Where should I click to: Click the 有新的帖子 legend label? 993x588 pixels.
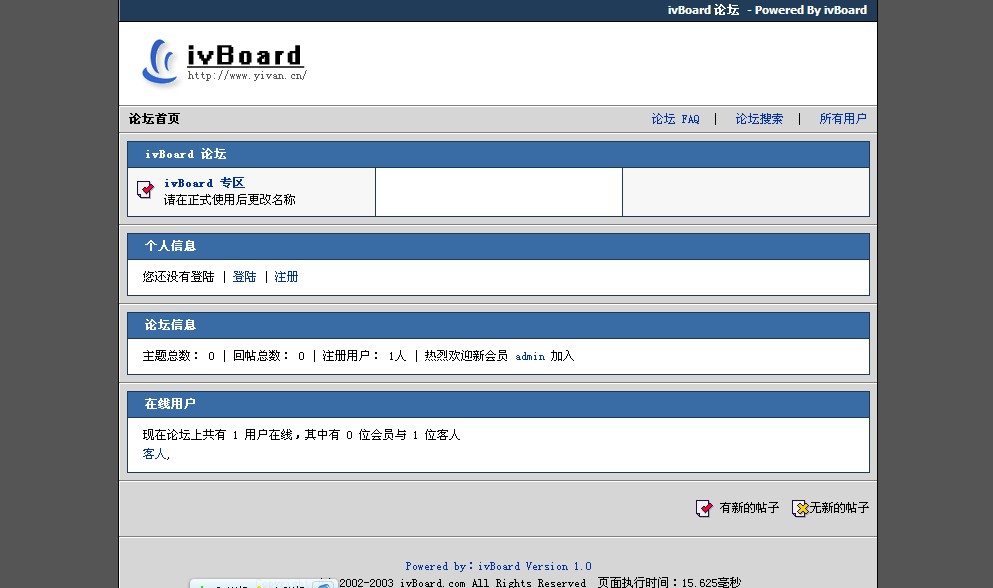coord(749,508)
